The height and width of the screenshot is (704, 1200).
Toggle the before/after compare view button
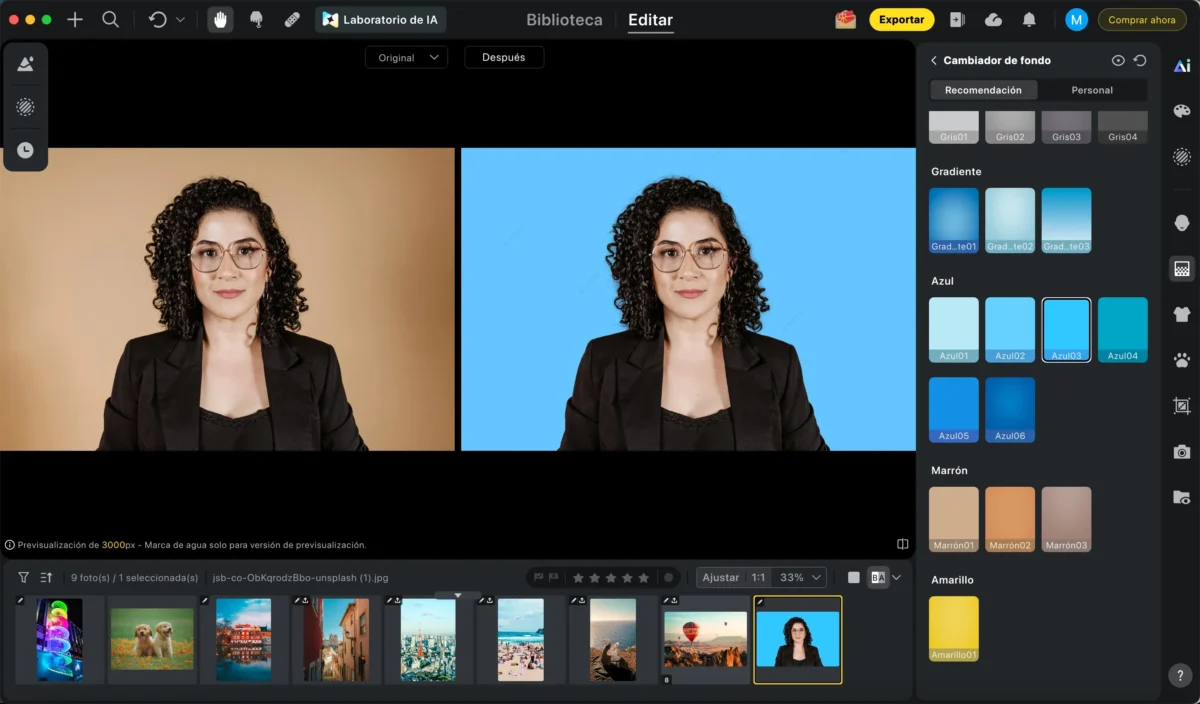877,578
